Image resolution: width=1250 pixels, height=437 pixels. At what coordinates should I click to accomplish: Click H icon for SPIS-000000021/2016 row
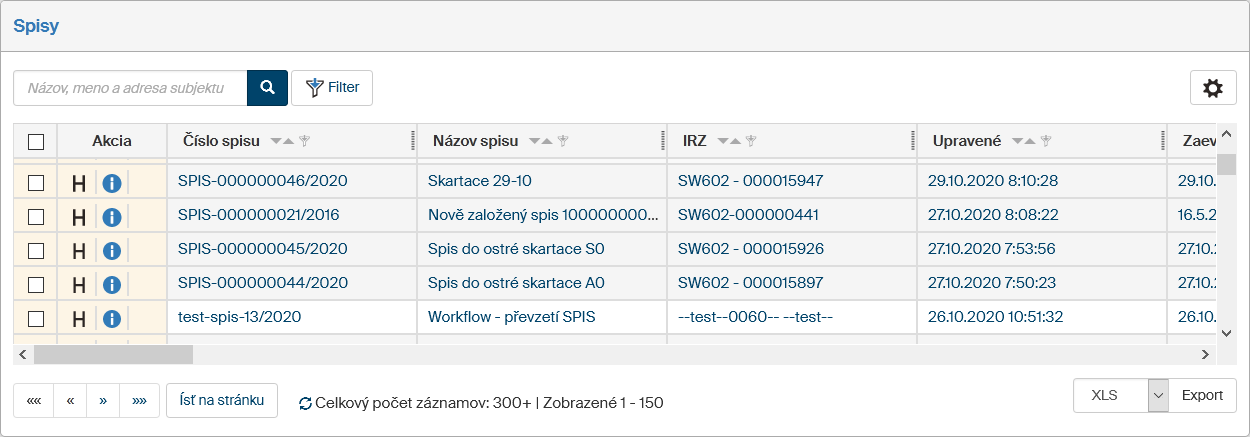[x=78, y=217]
